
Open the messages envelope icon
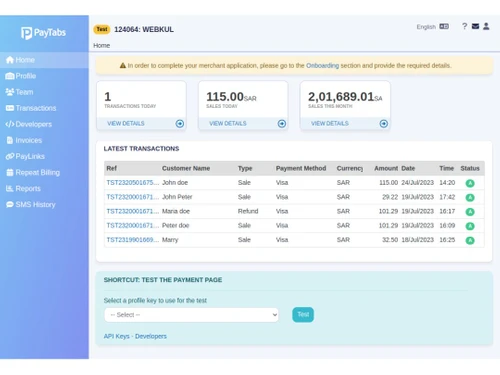click(475, 26)
